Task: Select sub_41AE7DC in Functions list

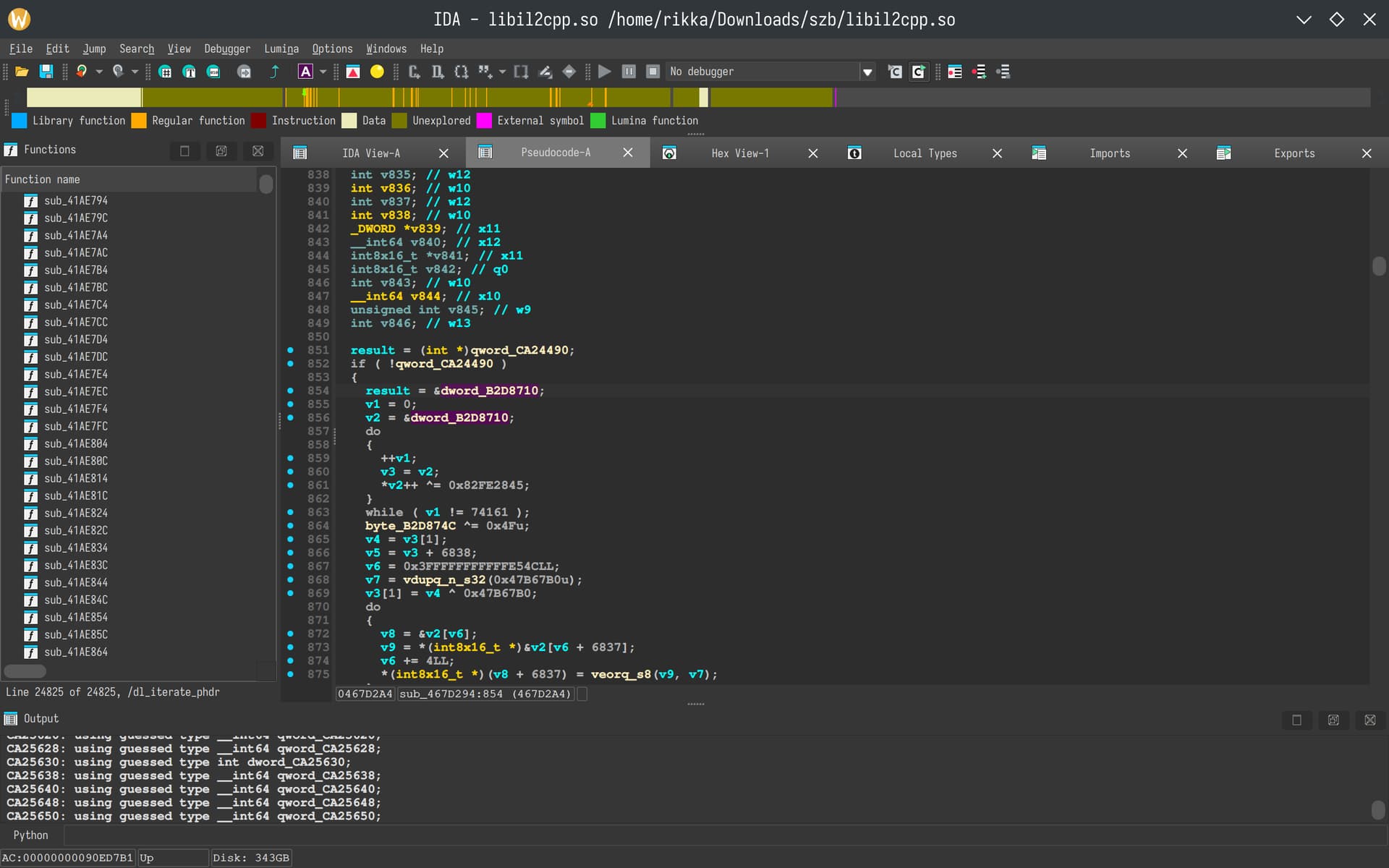Action: (75, 357)
